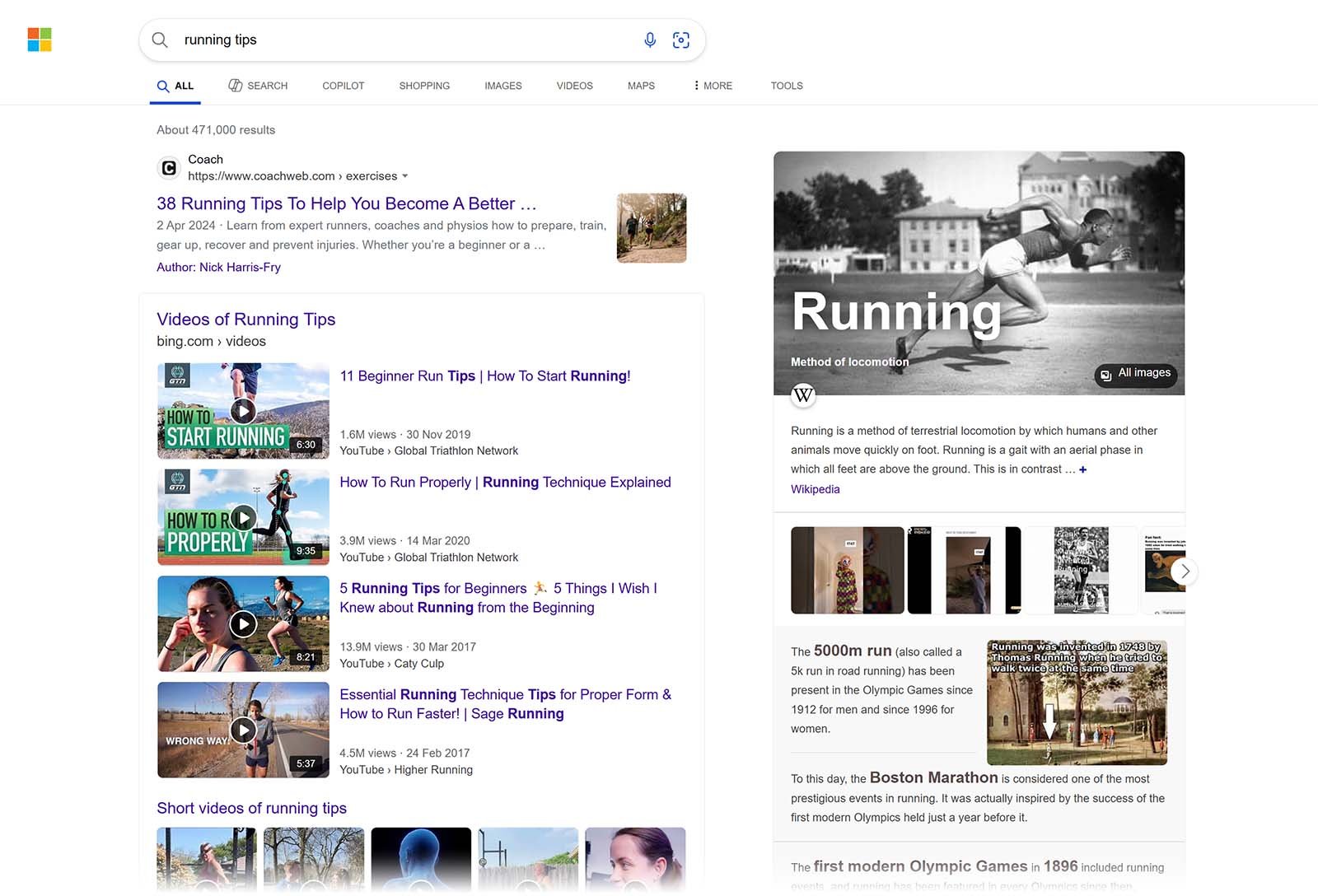Open the Wikipedia link in the knowledge panel
This screenshot has width=1318, height=896.
coord(815,488)
